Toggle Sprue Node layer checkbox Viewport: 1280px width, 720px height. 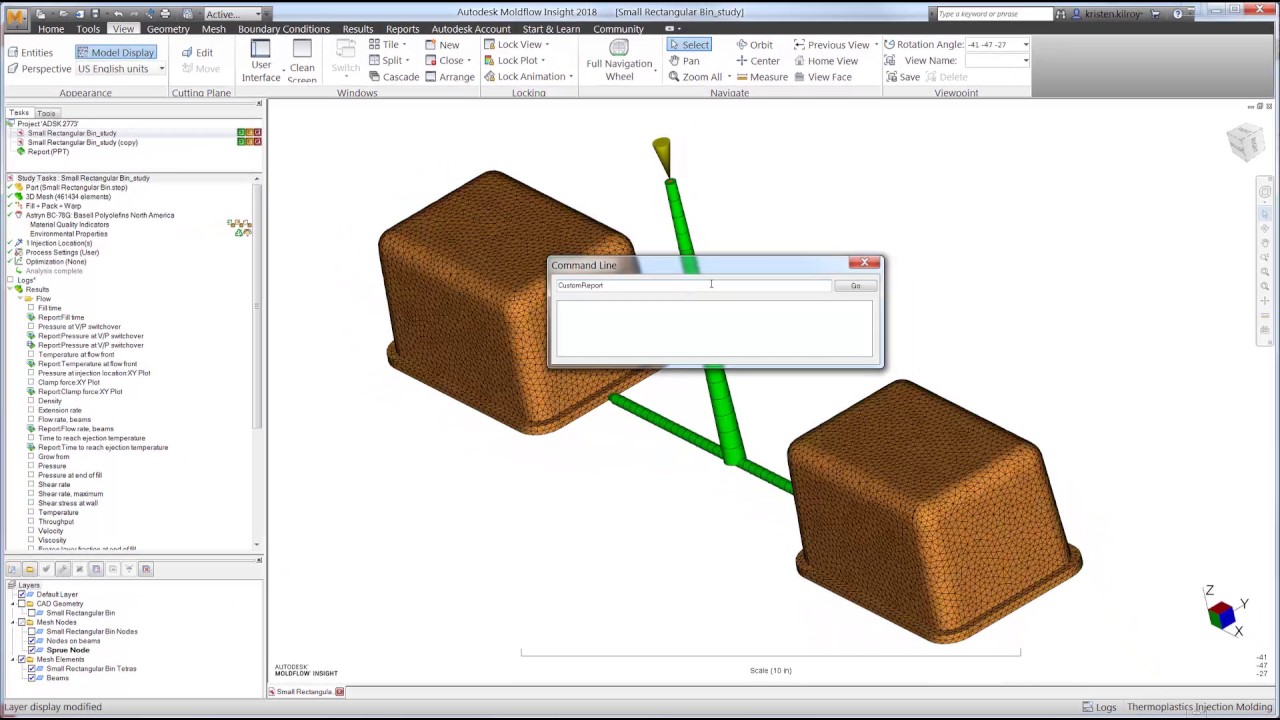pos(31,650)
